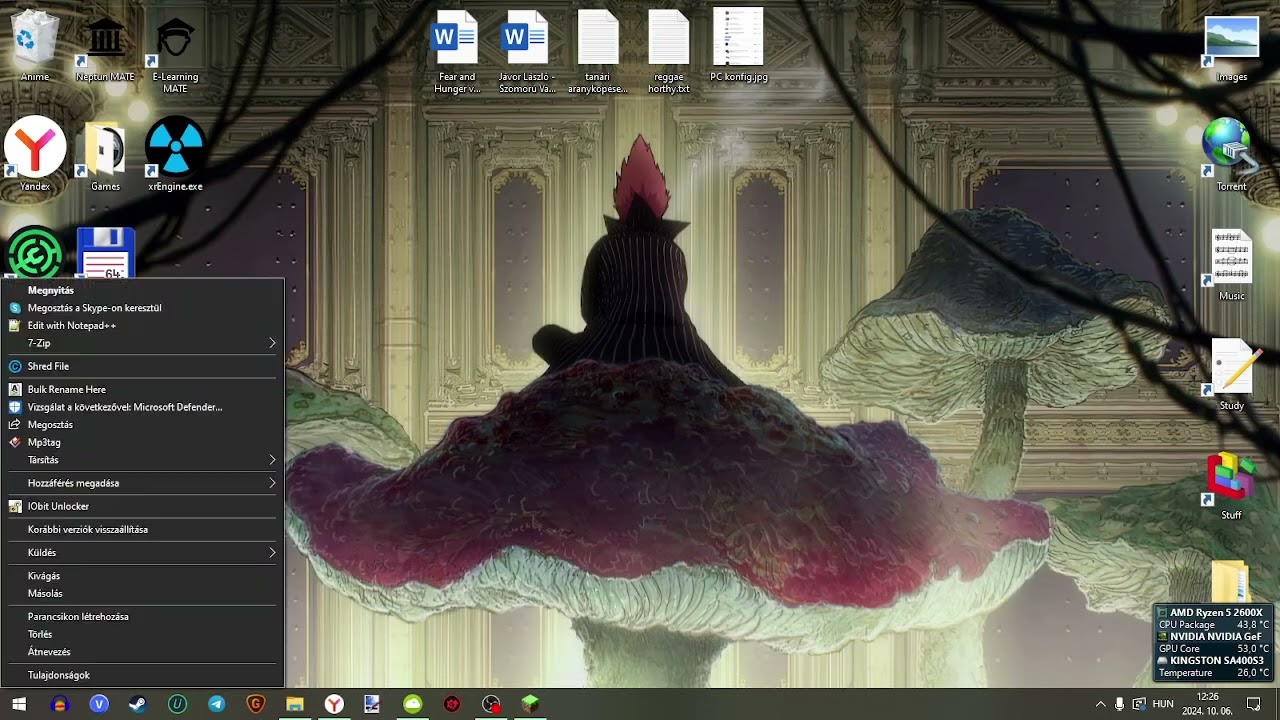Open OBS Studio from the taskbar
Screen dimensions: 1280x720
491,704
